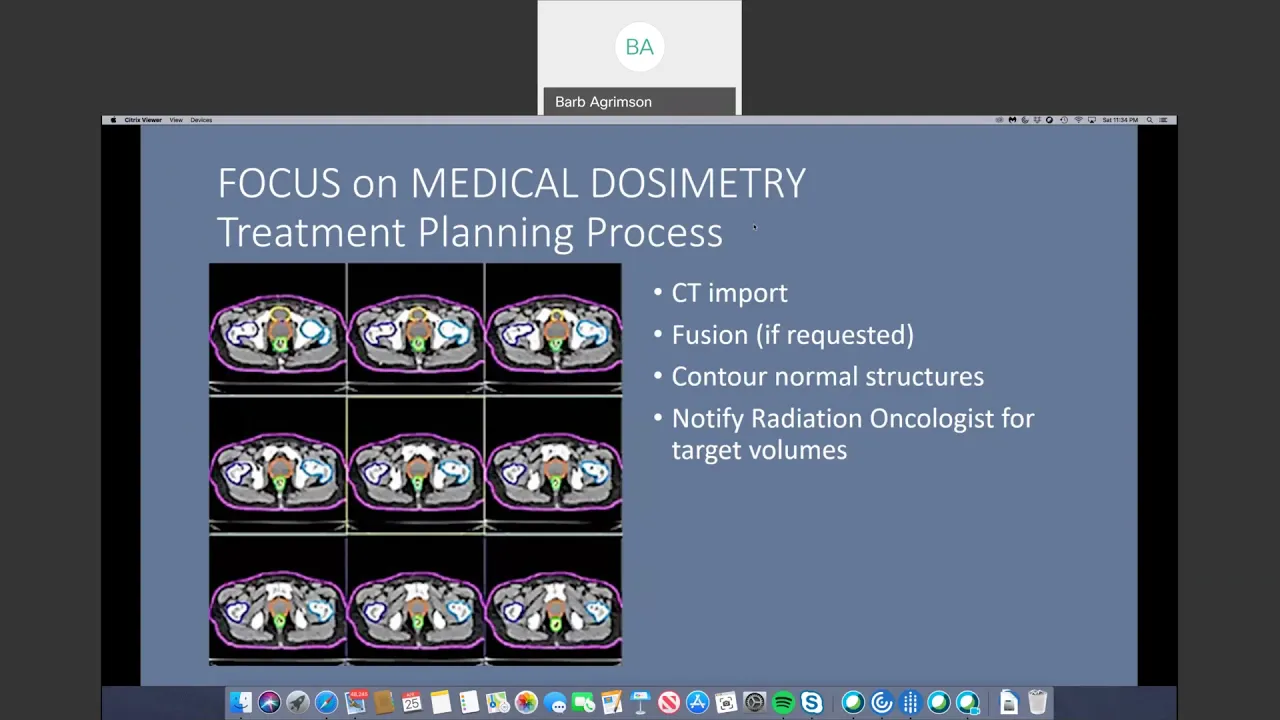
Task: Open Safari compass icon in dock
Action: 326,703
